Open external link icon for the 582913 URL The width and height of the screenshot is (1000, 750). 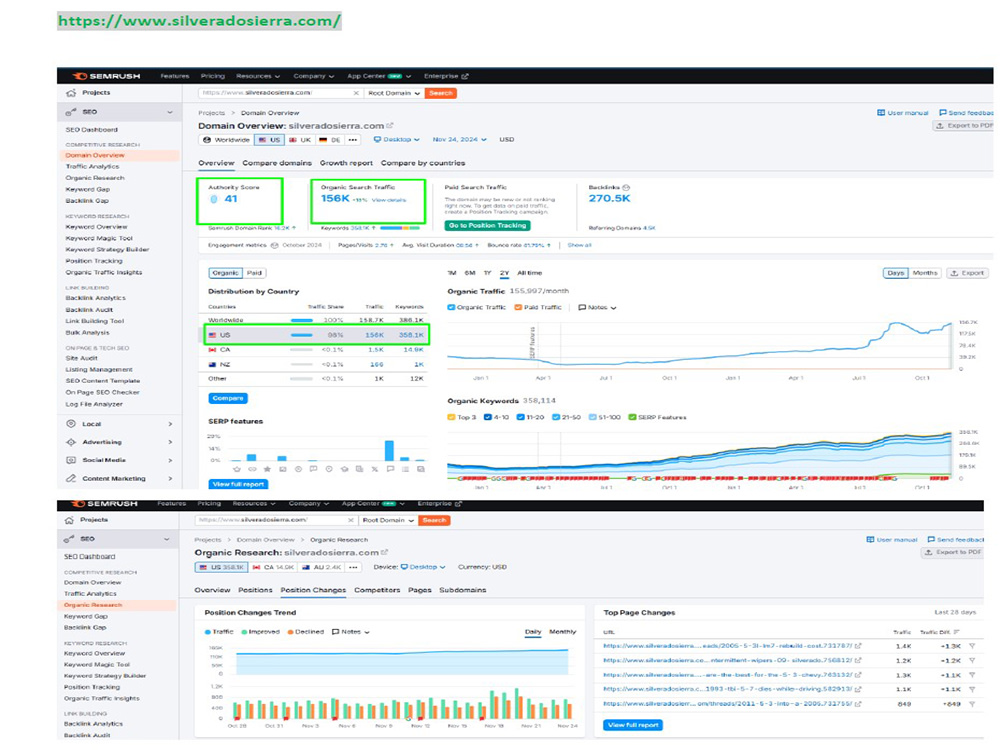pos(858,689)
